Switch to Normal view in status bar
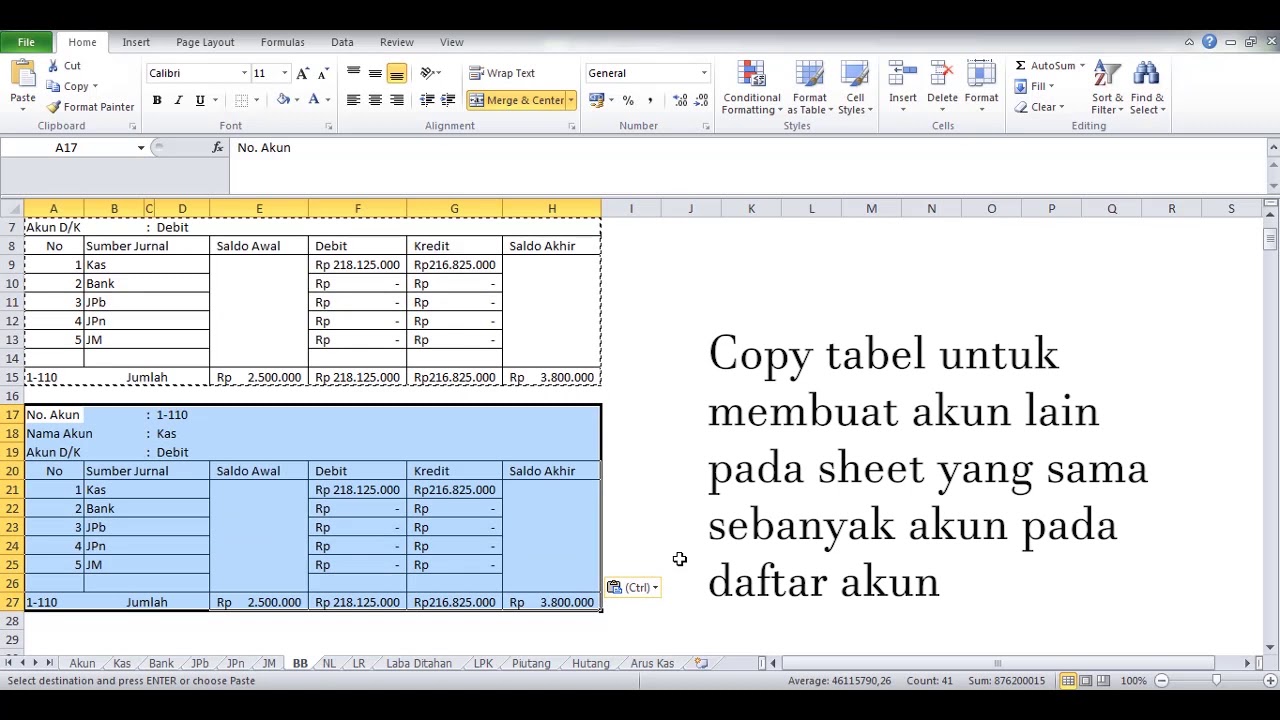Screen dimensions: 1280x720 tap(1068, 681)
